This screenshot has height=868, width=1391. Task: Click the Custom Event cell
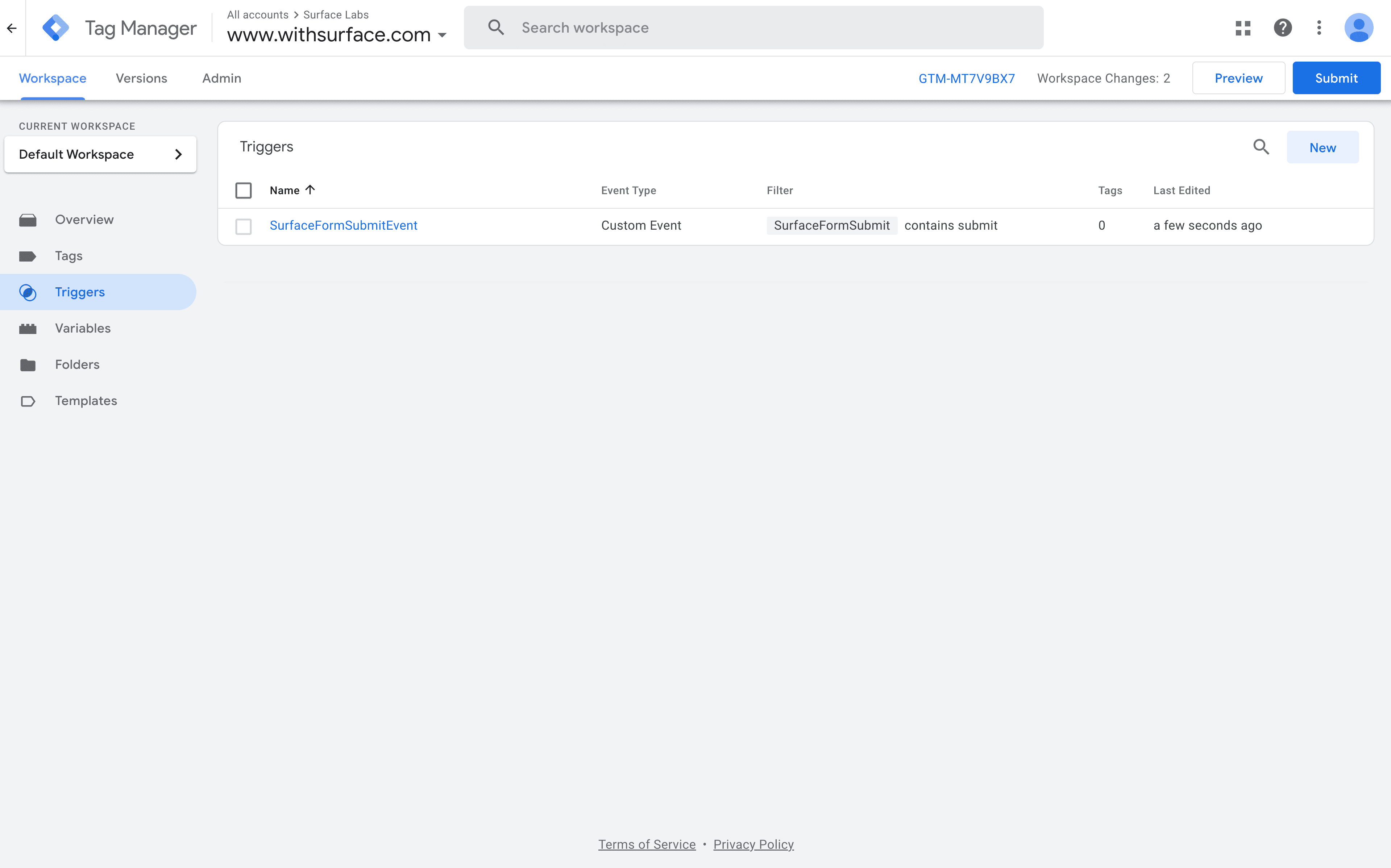click(641, 226)
